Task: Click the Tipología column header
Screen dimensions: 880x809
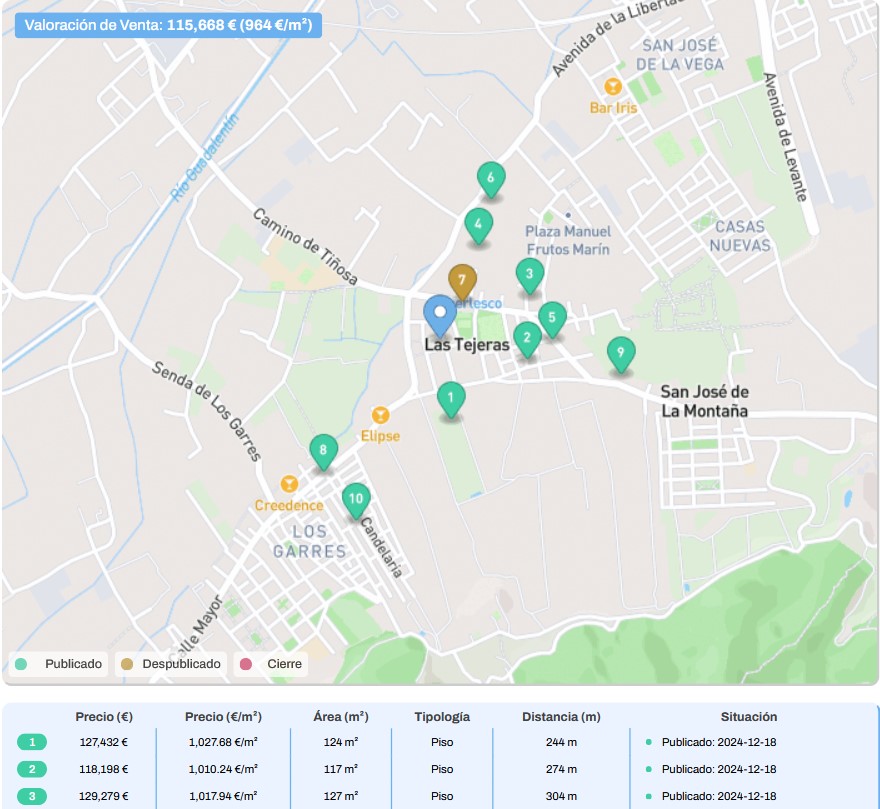Action: click(x=442, y=717)
